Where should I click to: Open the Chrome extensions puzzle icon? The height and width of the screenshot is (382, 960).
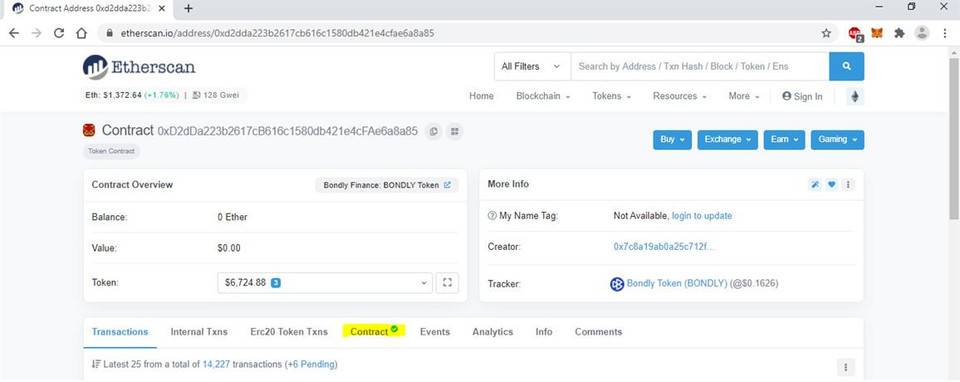[899, 33]
